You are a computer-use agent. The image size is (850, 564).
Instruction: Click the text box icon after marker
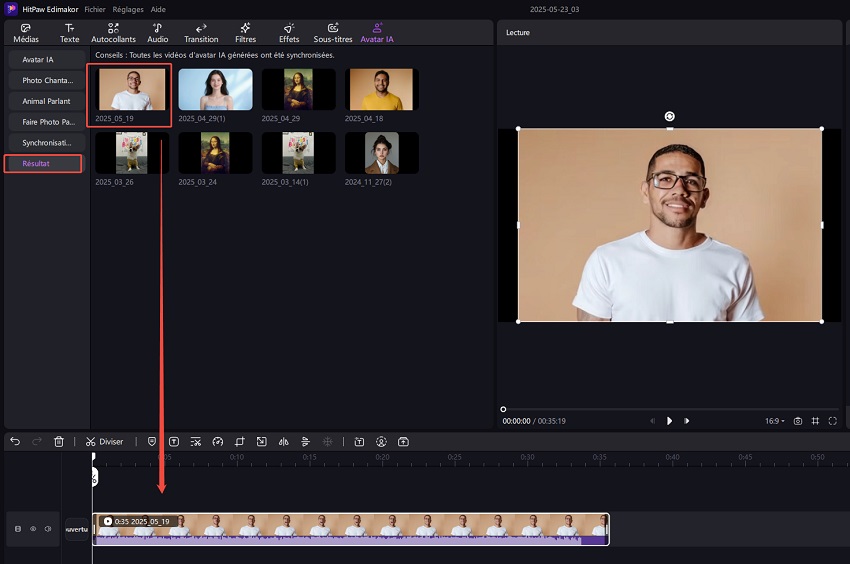click(x=174, y=442)
